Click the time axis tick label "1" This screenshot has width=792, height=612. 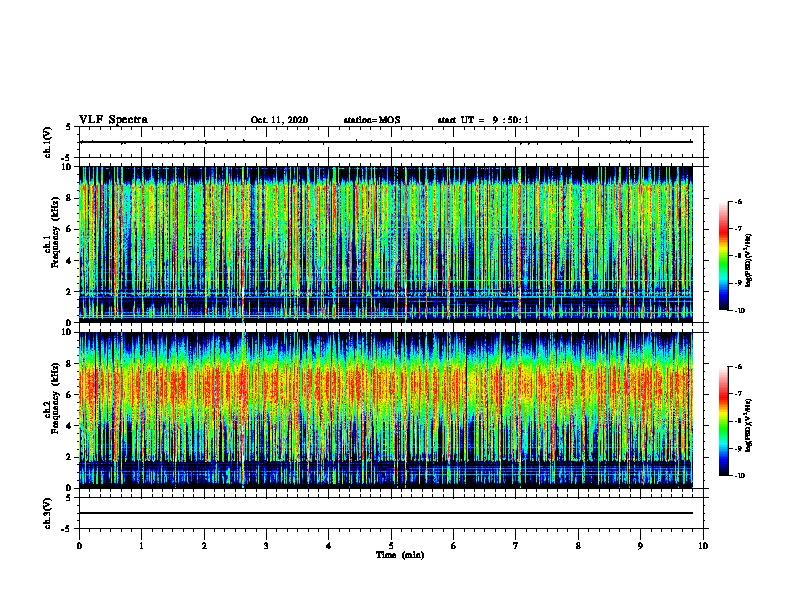[x=141, y=545]
